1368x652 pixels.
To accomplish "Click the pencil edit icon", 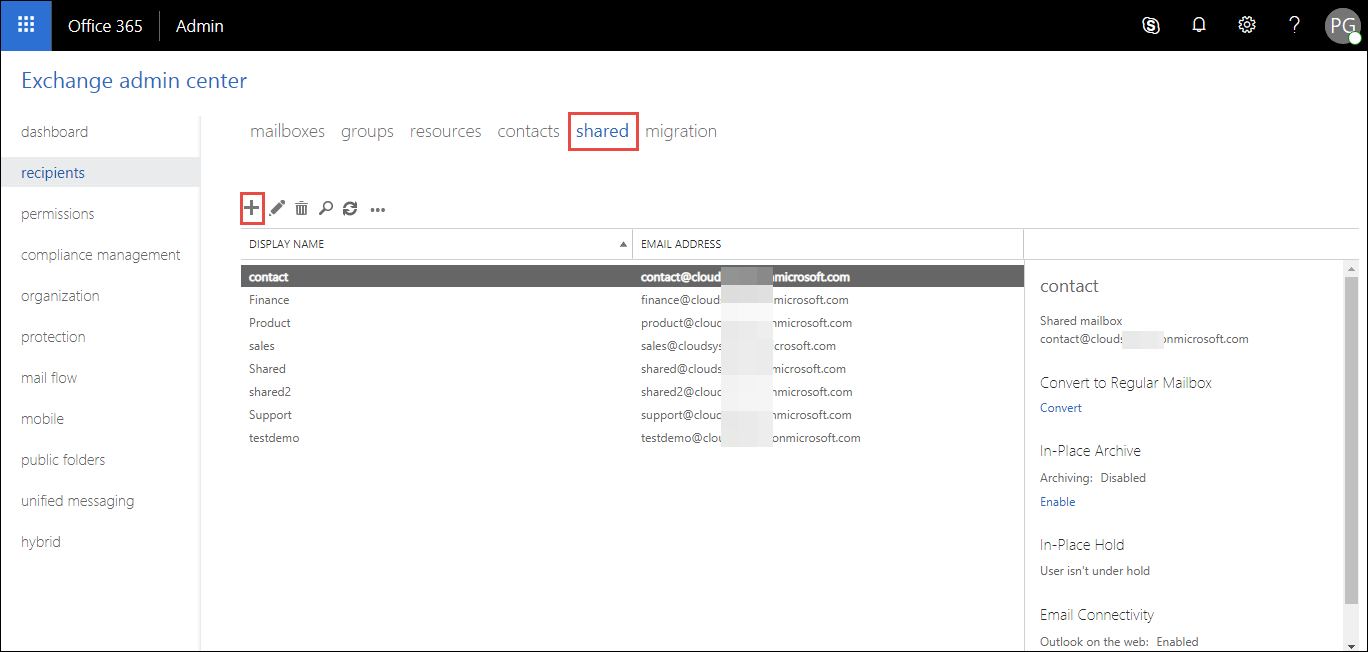I will point(277,208).
